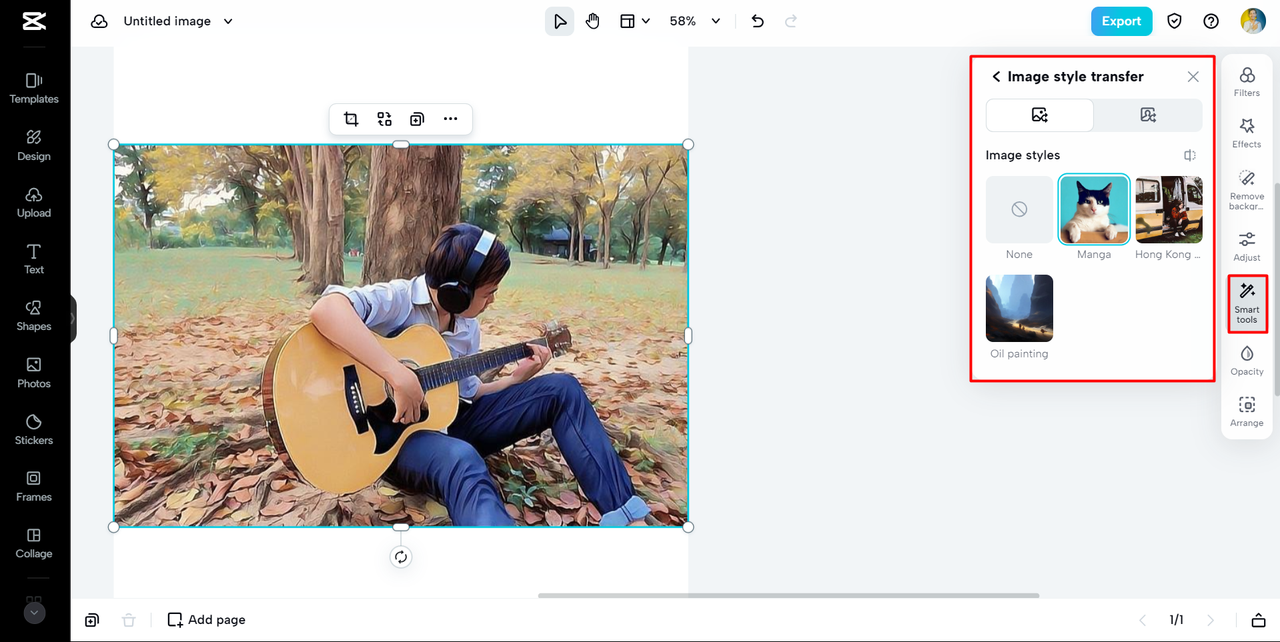This screenshot has width=1280, height=642.
Task: Open the Collage panel
Action: coord(34,543)
